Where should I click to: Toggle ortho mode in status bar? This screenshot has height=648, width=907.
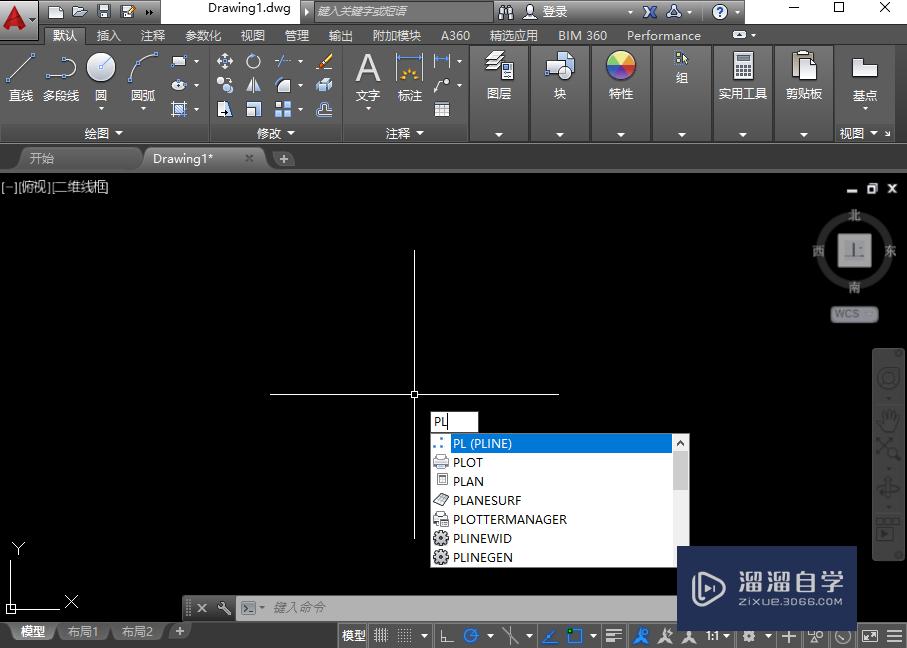coord(446,636)
